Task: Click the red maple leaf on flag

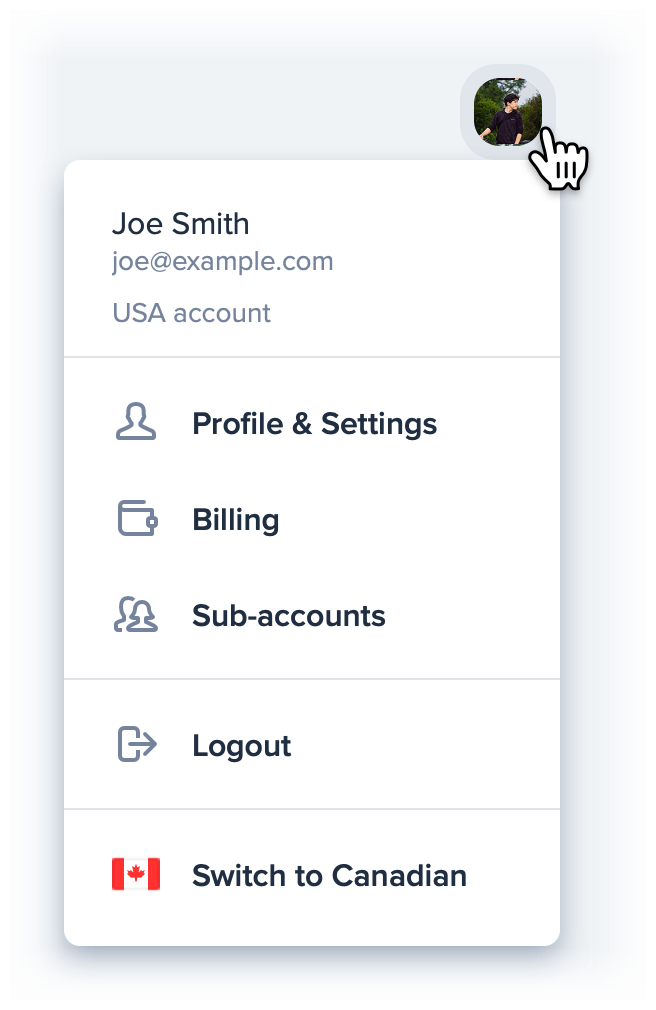Action: (x=136, y=874)
